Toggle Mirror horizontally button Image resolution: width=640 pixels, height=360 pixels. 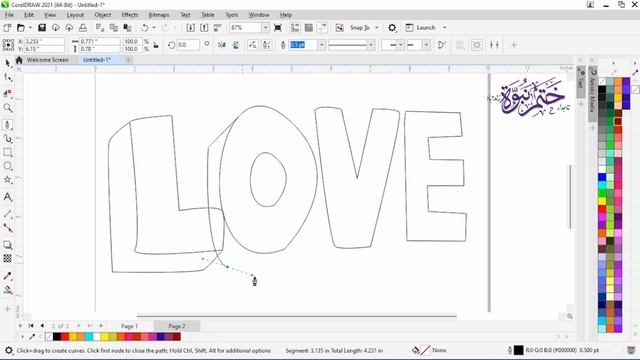[x=222, y=45]
